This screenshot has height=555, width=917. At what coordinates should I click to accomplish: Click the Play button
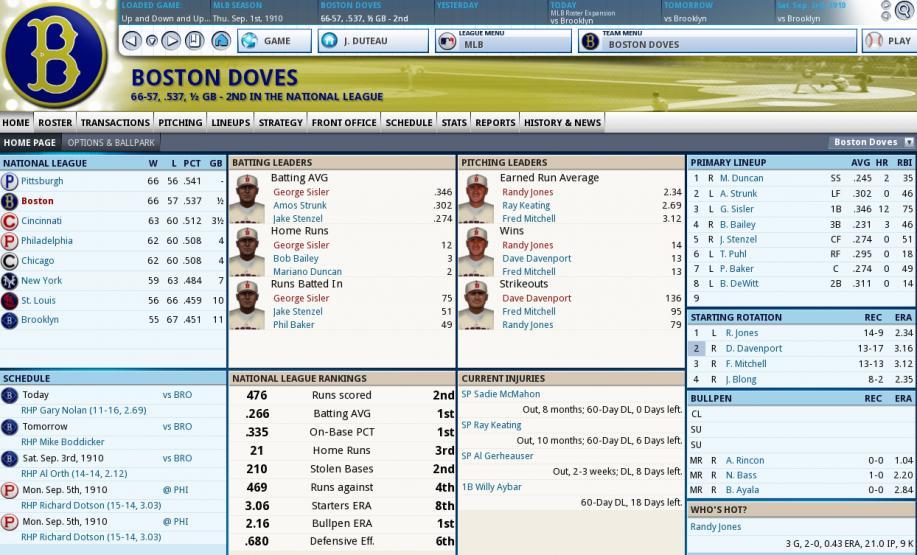pos(890,41)
